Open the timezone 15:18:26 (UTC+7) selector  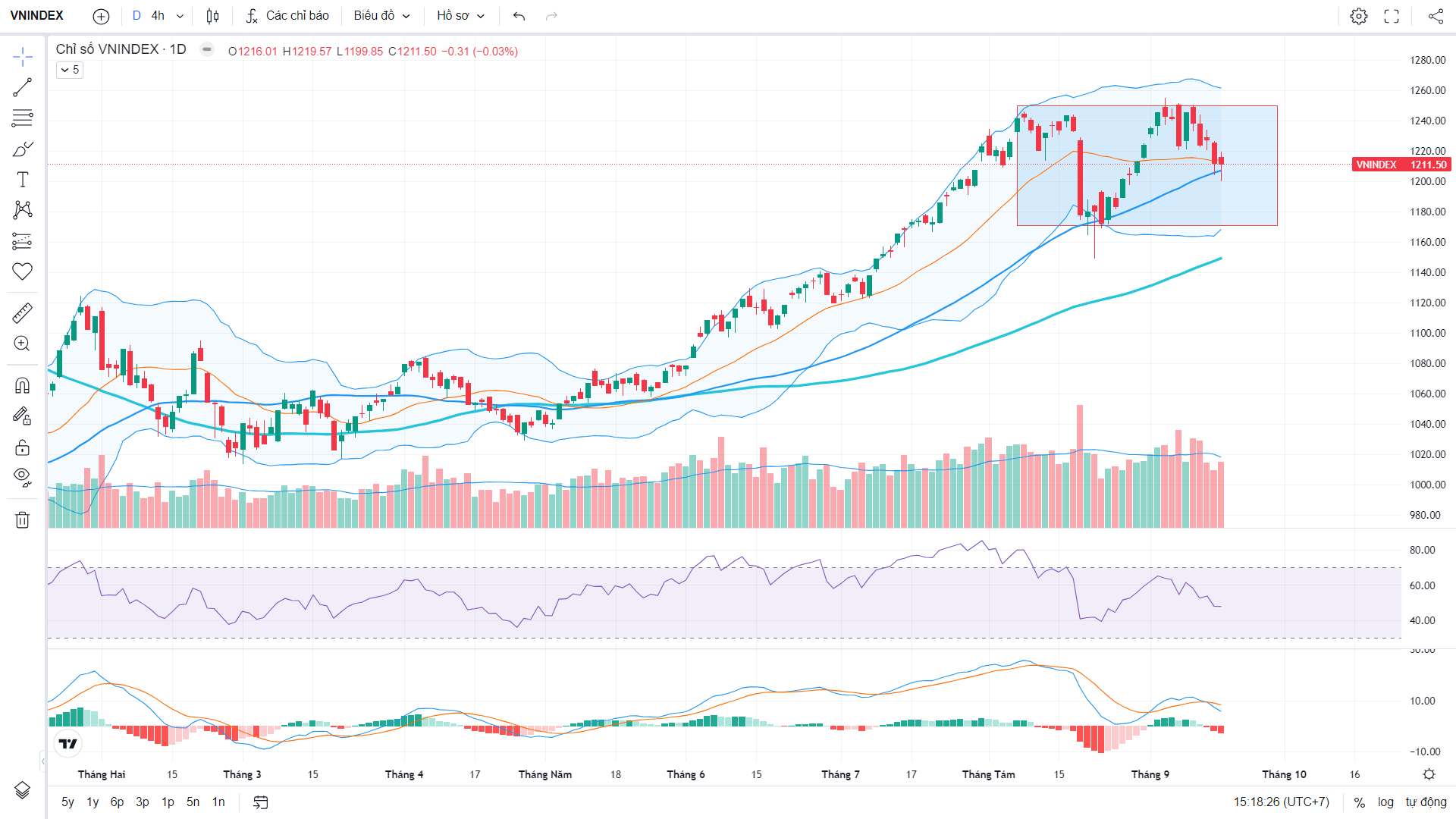click(x=1281, y=802)
